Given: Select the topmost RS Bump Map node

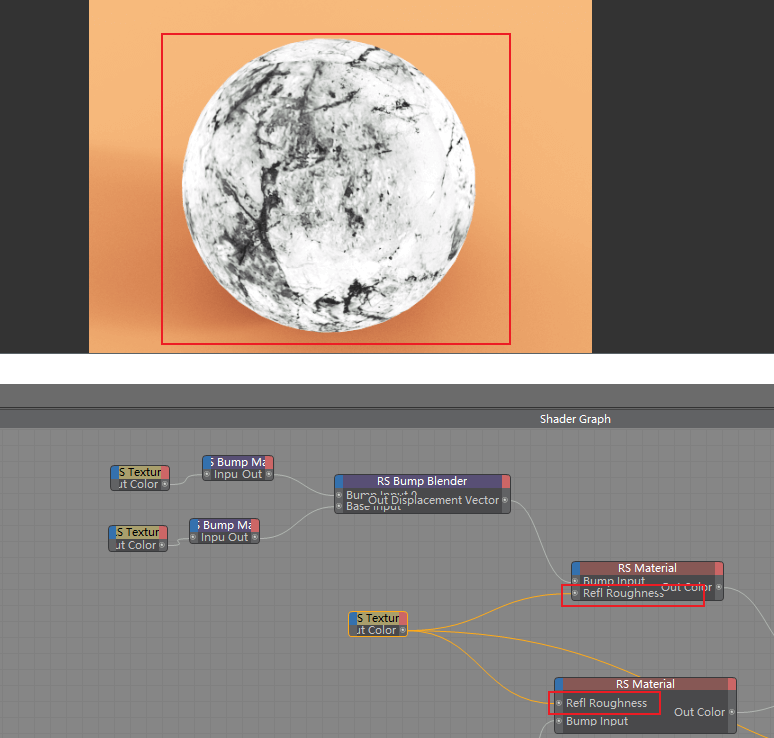Looking at the screenshot, I should [238, 462].
